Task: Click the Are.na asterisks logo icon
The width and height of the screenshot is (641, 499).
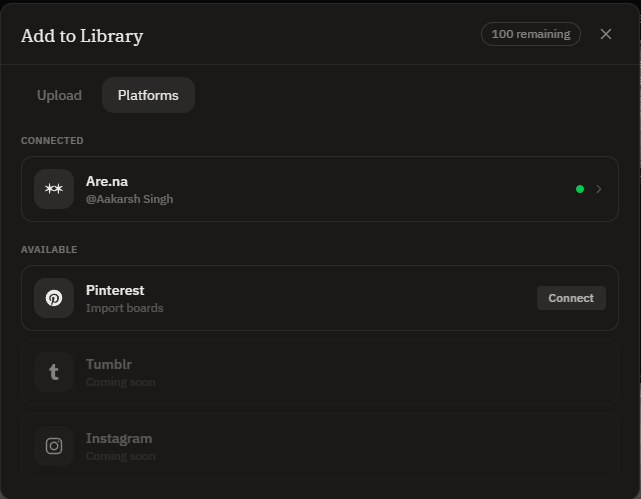Action: click(54, 189)
